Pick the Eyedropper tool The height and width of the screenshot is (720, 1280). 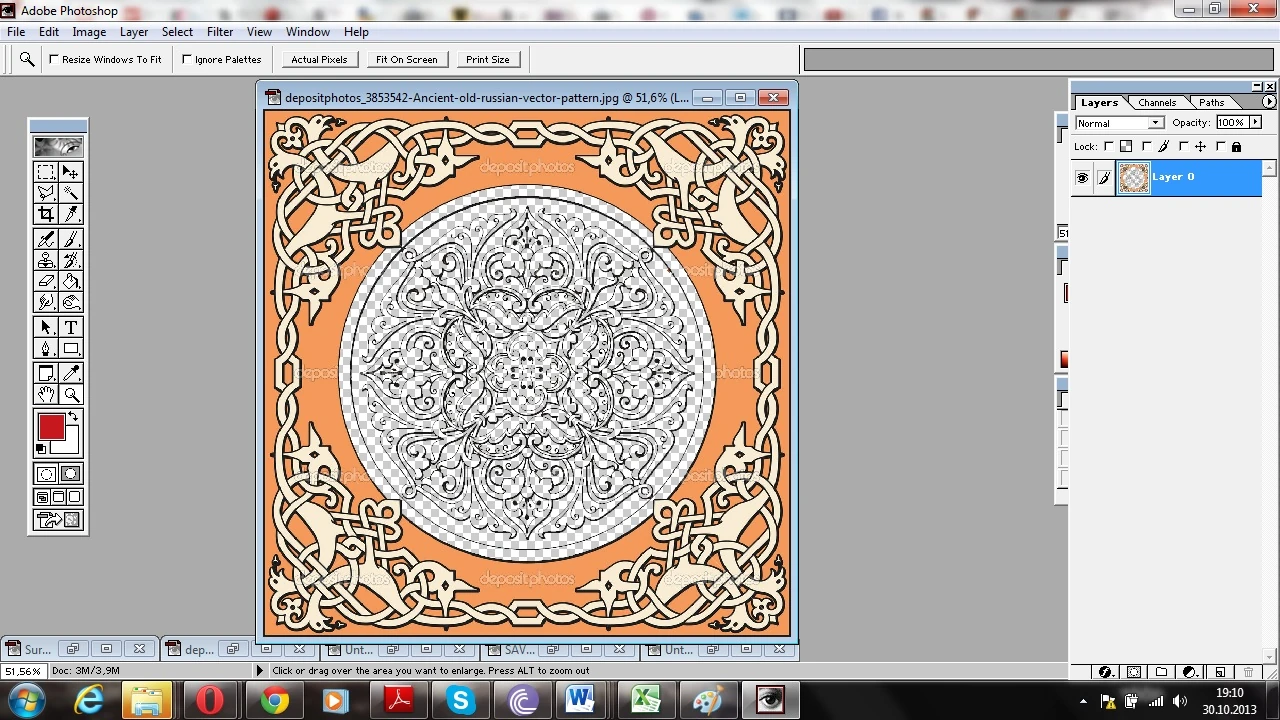(71, 373)
